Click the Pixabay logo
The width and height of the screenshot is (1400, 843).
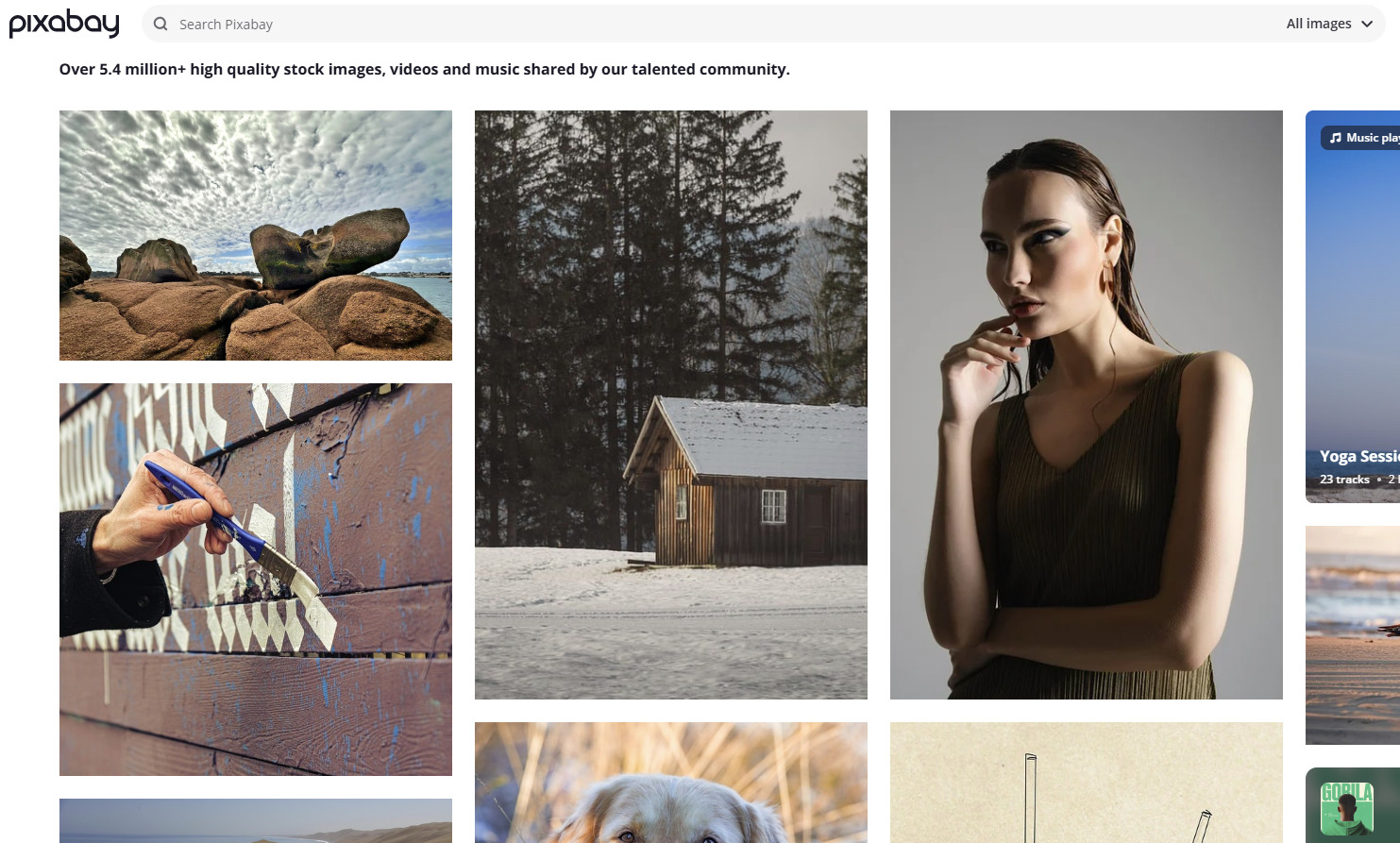tap(64, 24)
